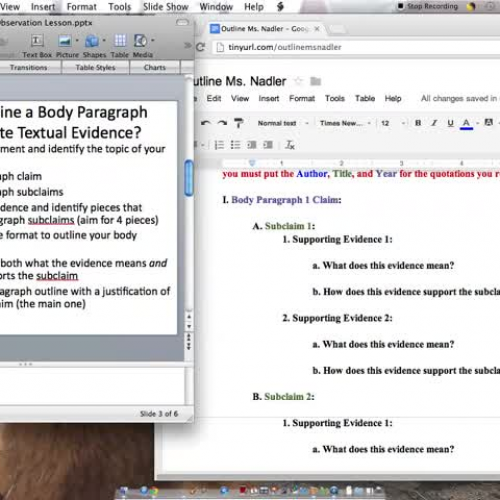This screenshot has height=500, width=500.
Task: Open the new browser tab button
Action: [337, 29]
